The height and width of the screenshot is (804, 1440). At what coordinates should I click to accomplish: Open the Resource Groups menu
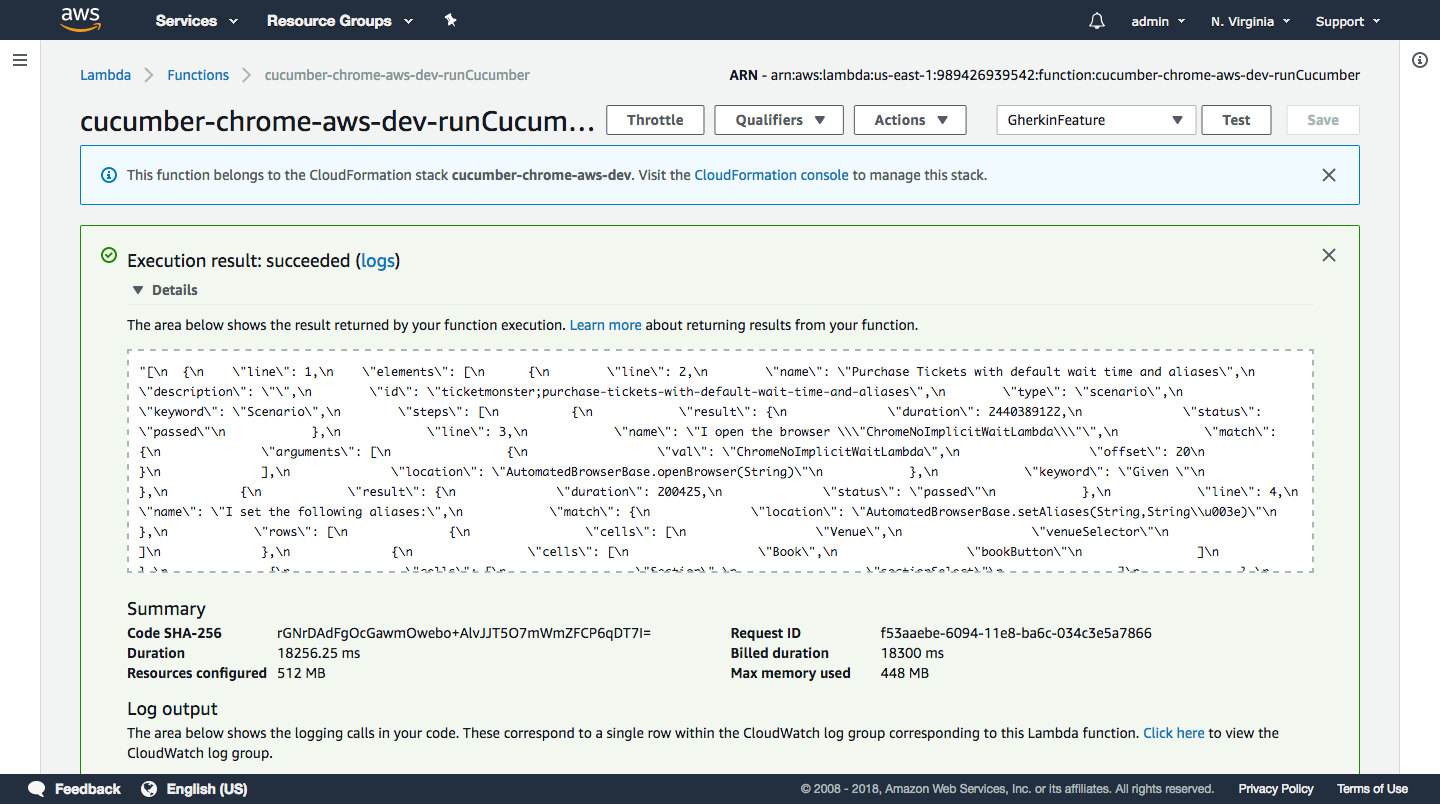339,21
